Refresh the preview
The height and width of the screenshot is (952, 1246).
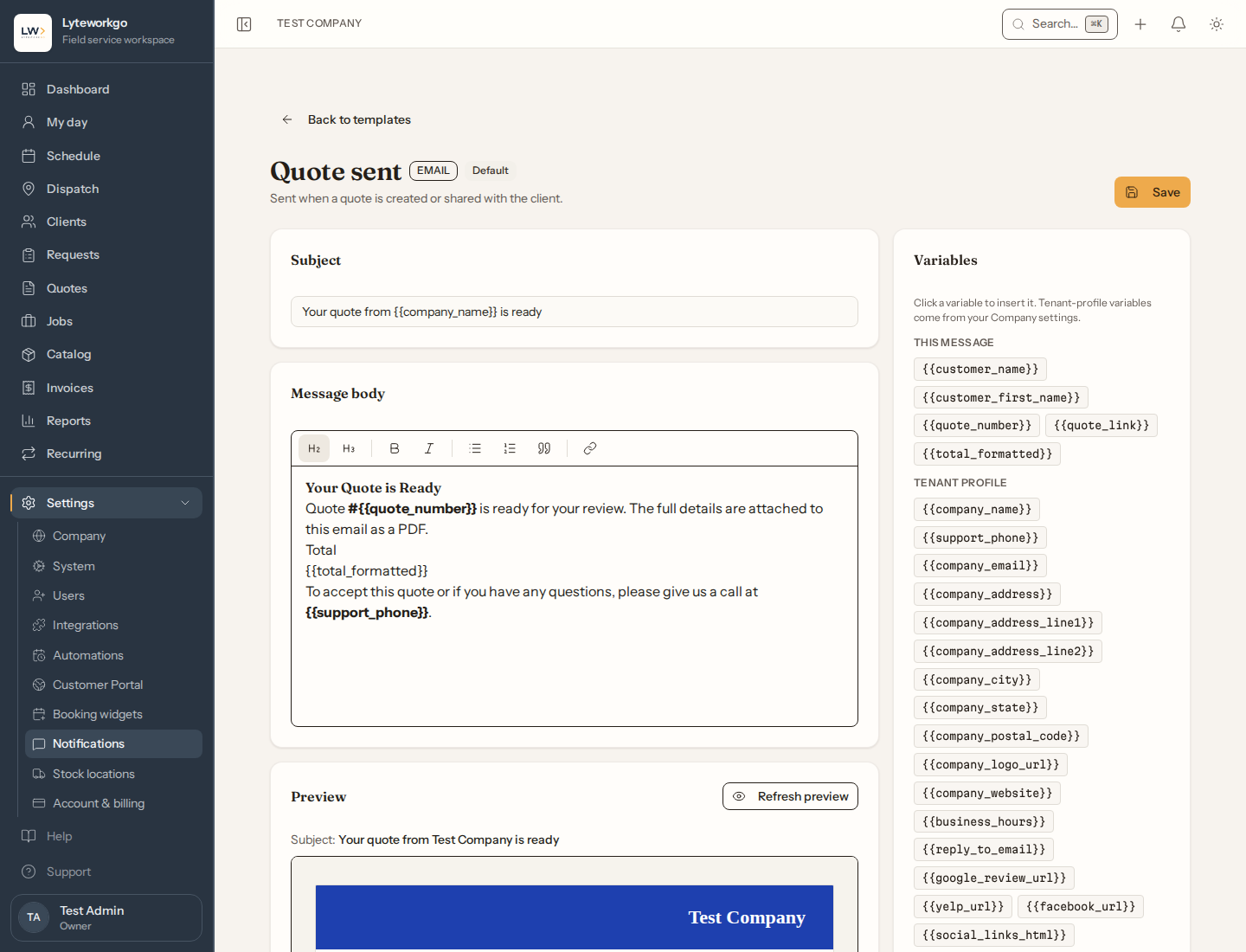point(790,796)
